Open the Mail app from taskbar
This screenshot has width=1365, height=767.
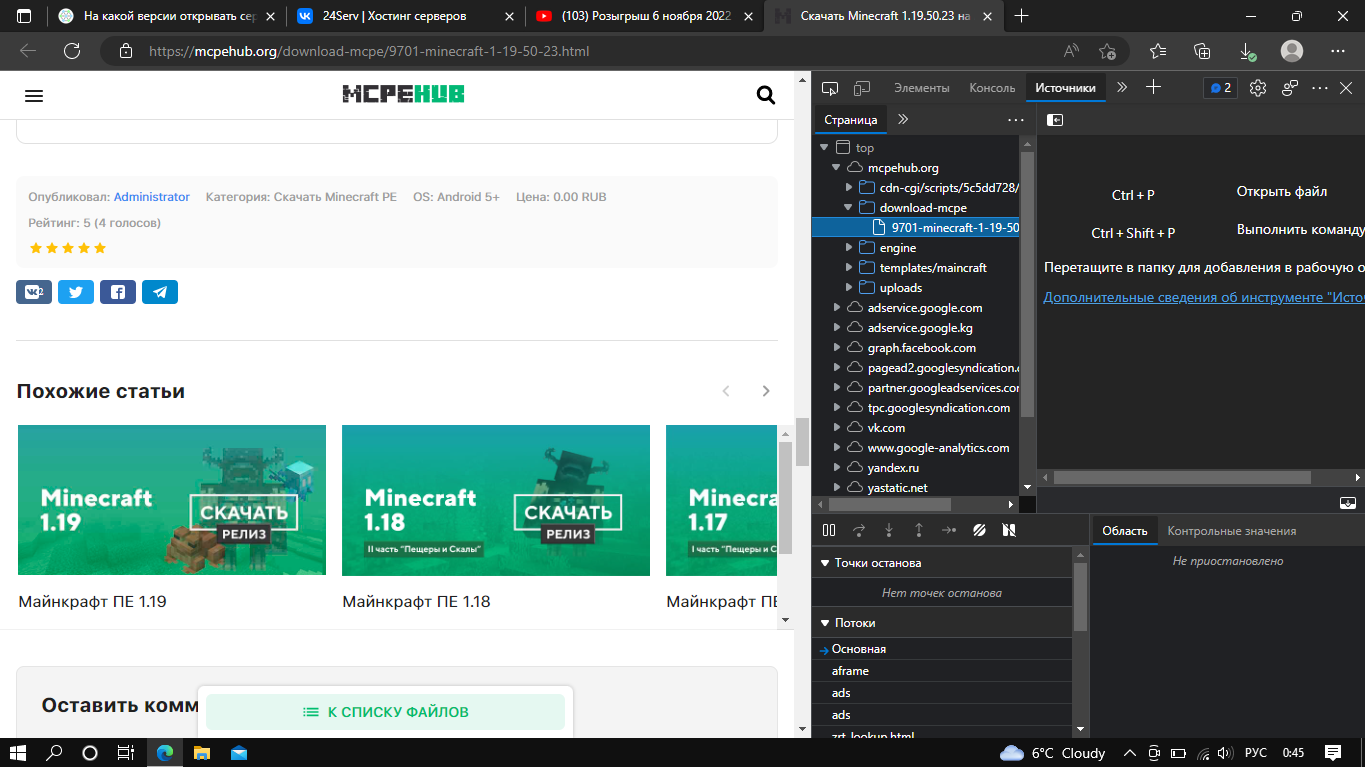click(x=238, y=752)
